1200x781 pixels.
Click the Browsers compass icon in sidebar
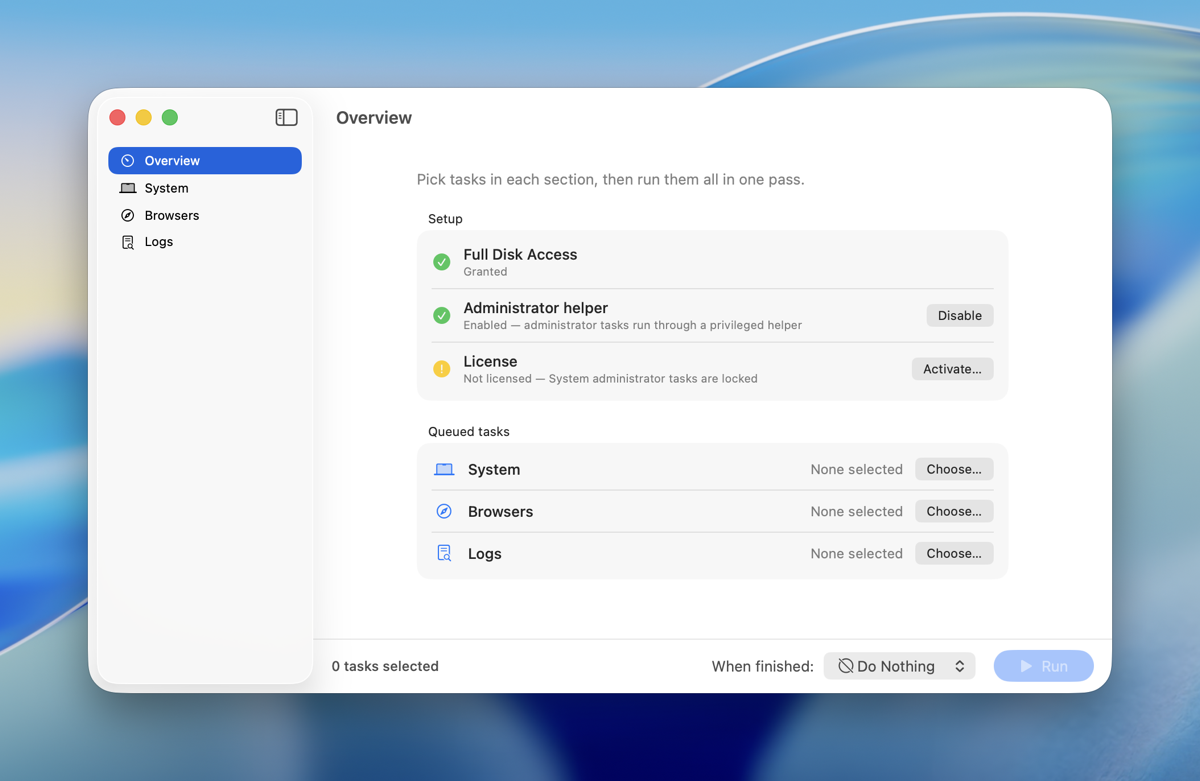click(x=128, y=215)
